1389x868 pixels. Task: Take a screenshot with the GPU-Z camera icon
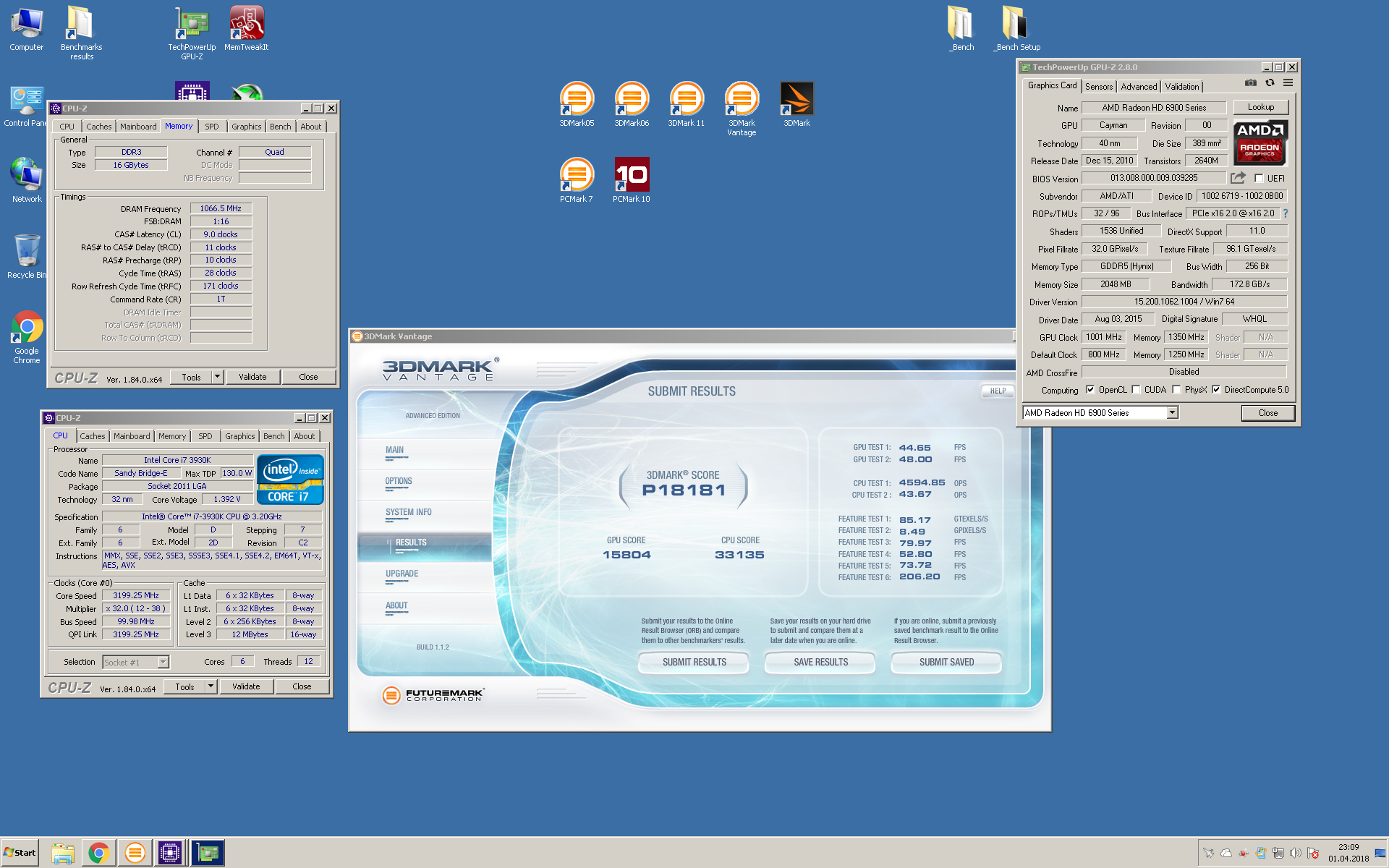pyautogui.click(x=1250, y=83)
